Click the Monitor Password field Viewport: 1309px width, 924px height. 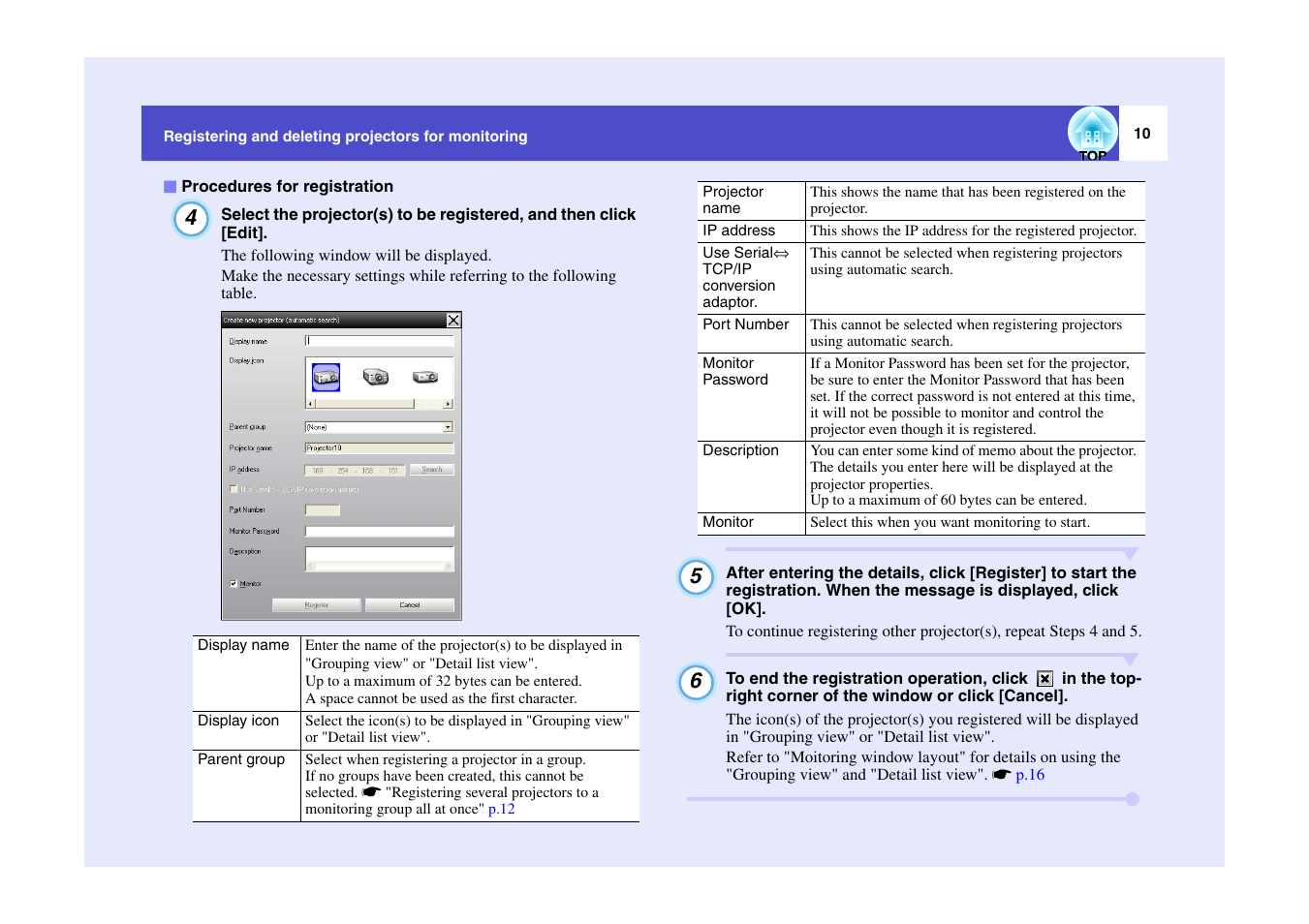click(380, 532)
